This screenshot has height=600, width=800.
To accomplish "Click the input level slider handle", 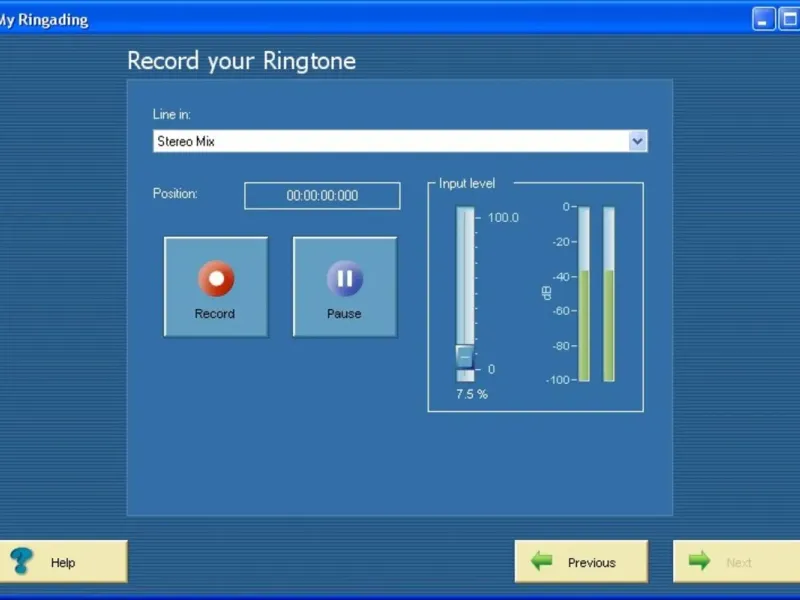I will (x=465, y=356).
